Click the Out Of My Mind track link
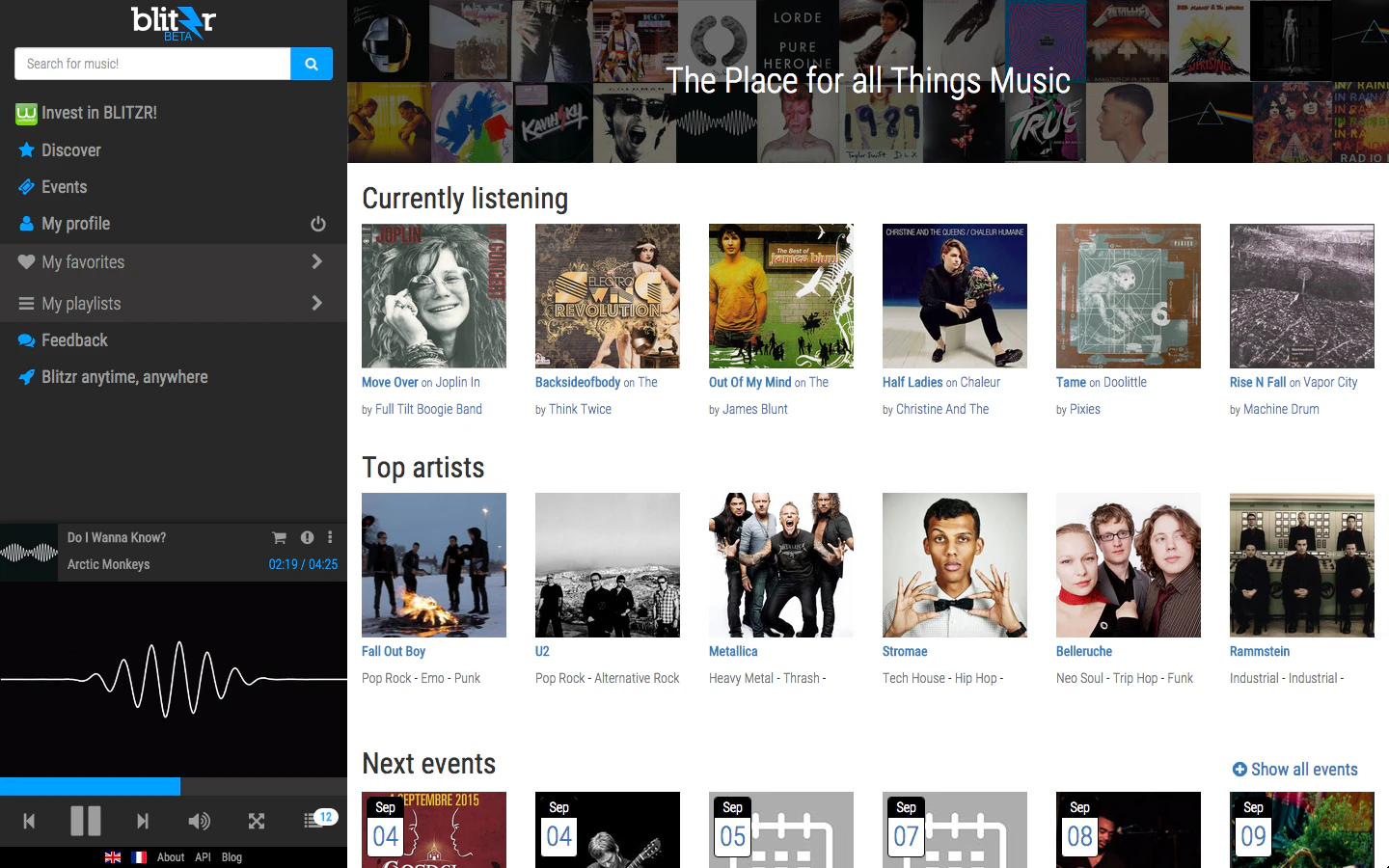This screenshot has height=868, width=1389. tap(749, 383)
